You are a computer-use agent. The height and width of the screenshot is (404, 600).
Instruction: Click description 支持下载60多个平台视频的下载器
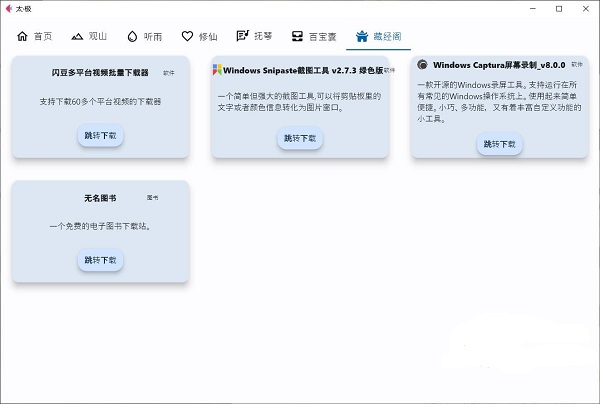pyautogui.click(x=100, y=101)
